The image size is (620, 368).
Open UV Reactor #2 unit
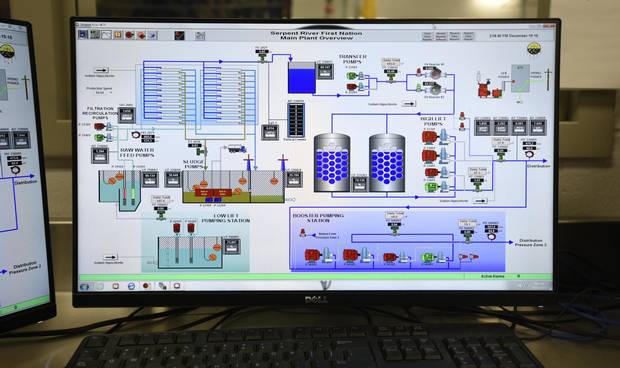coord(435,89)
